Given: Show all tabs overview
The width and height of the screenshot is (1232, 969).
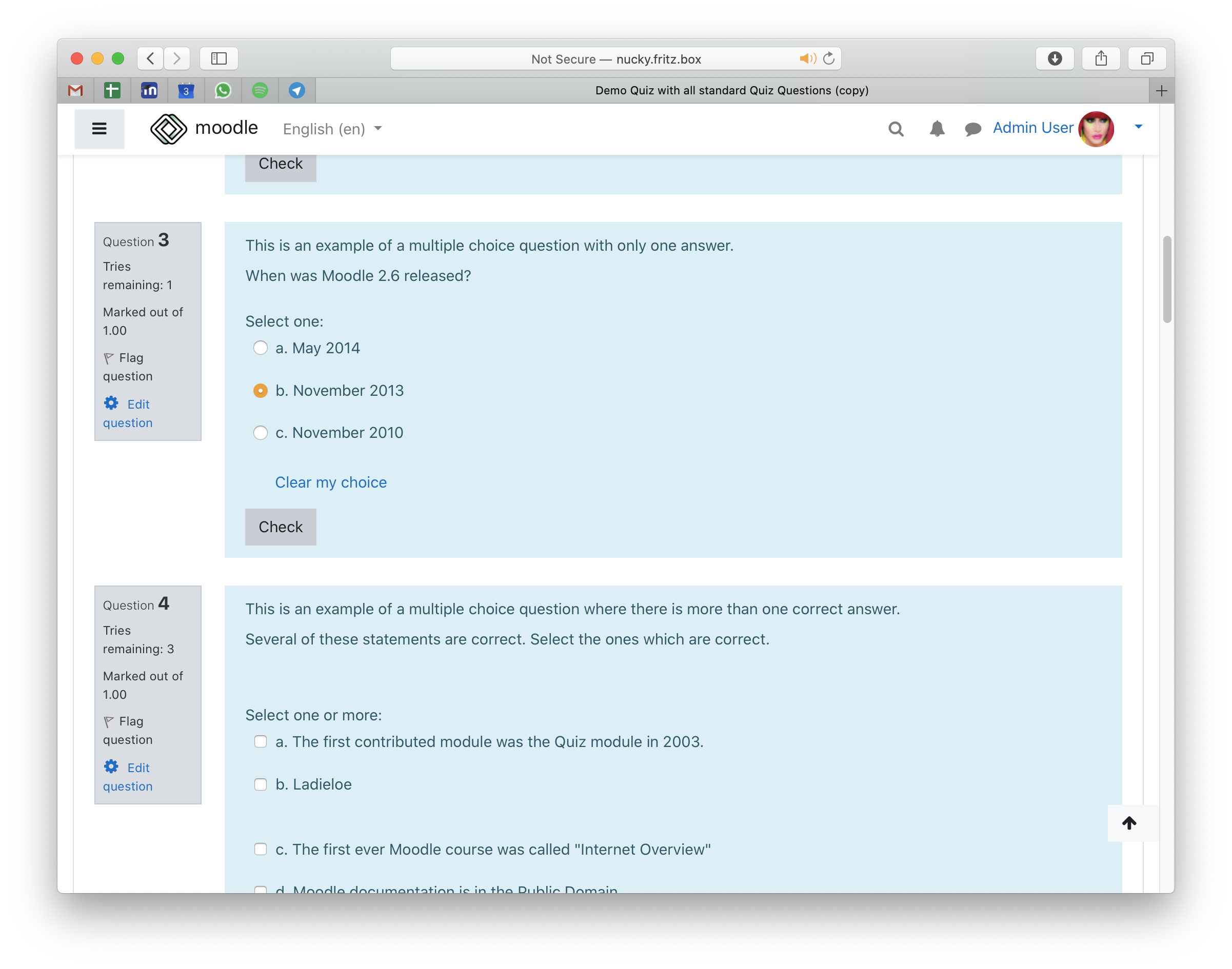Looking at the screenshot, I should [1147, 58].
